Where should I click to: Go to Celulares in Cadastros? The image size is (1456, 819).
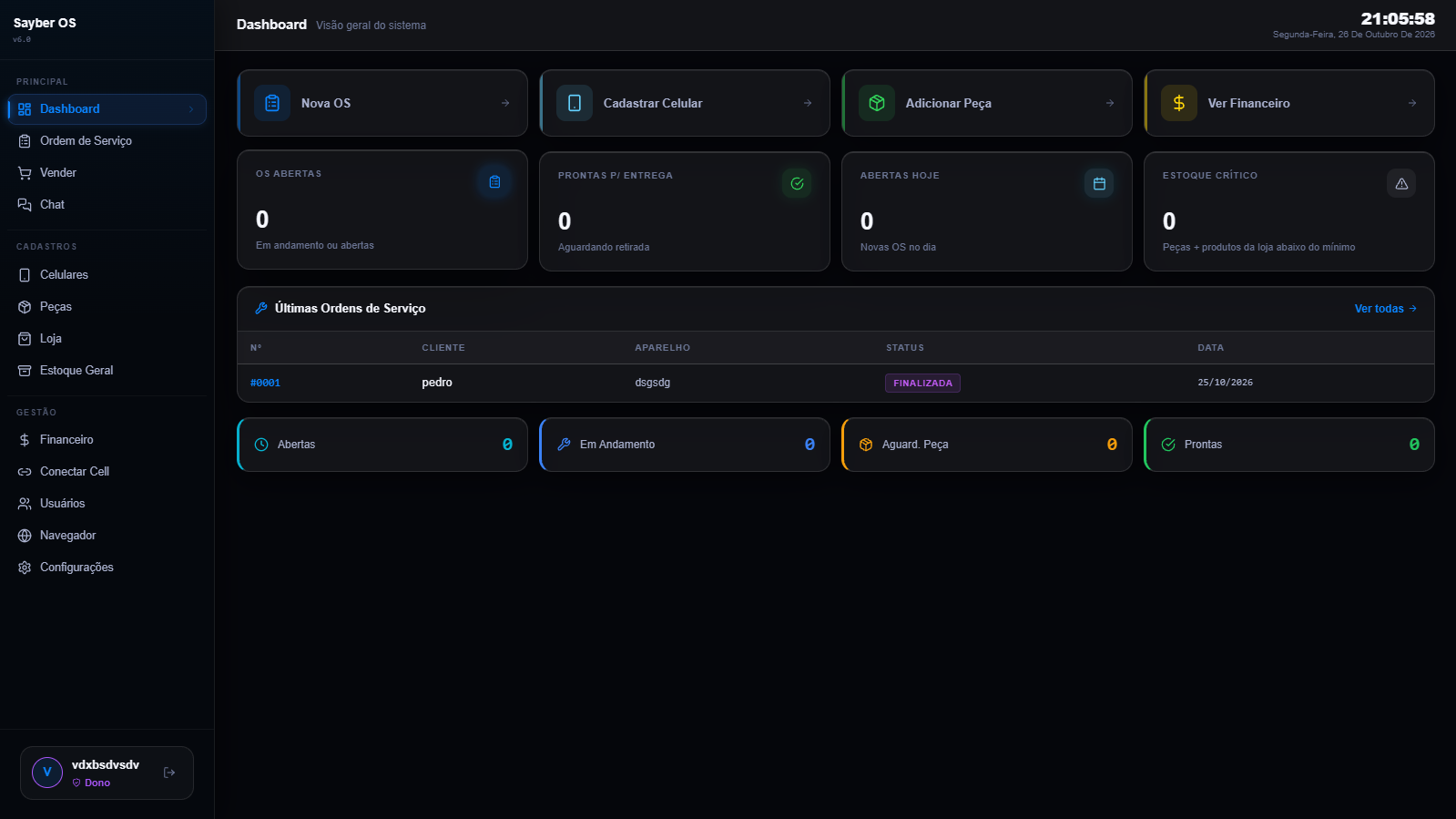pyautogui.click(x=107, y=275)
